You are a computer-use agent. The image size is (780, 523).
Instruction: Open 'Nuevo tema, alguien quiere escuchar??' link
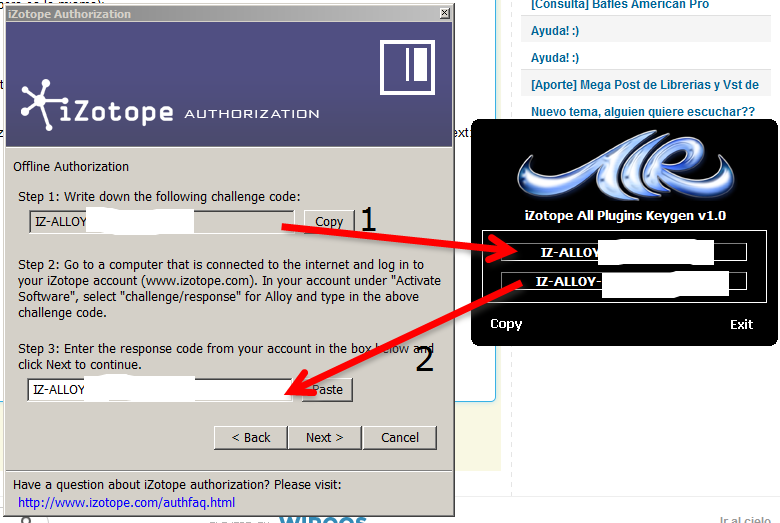(643, 111)
